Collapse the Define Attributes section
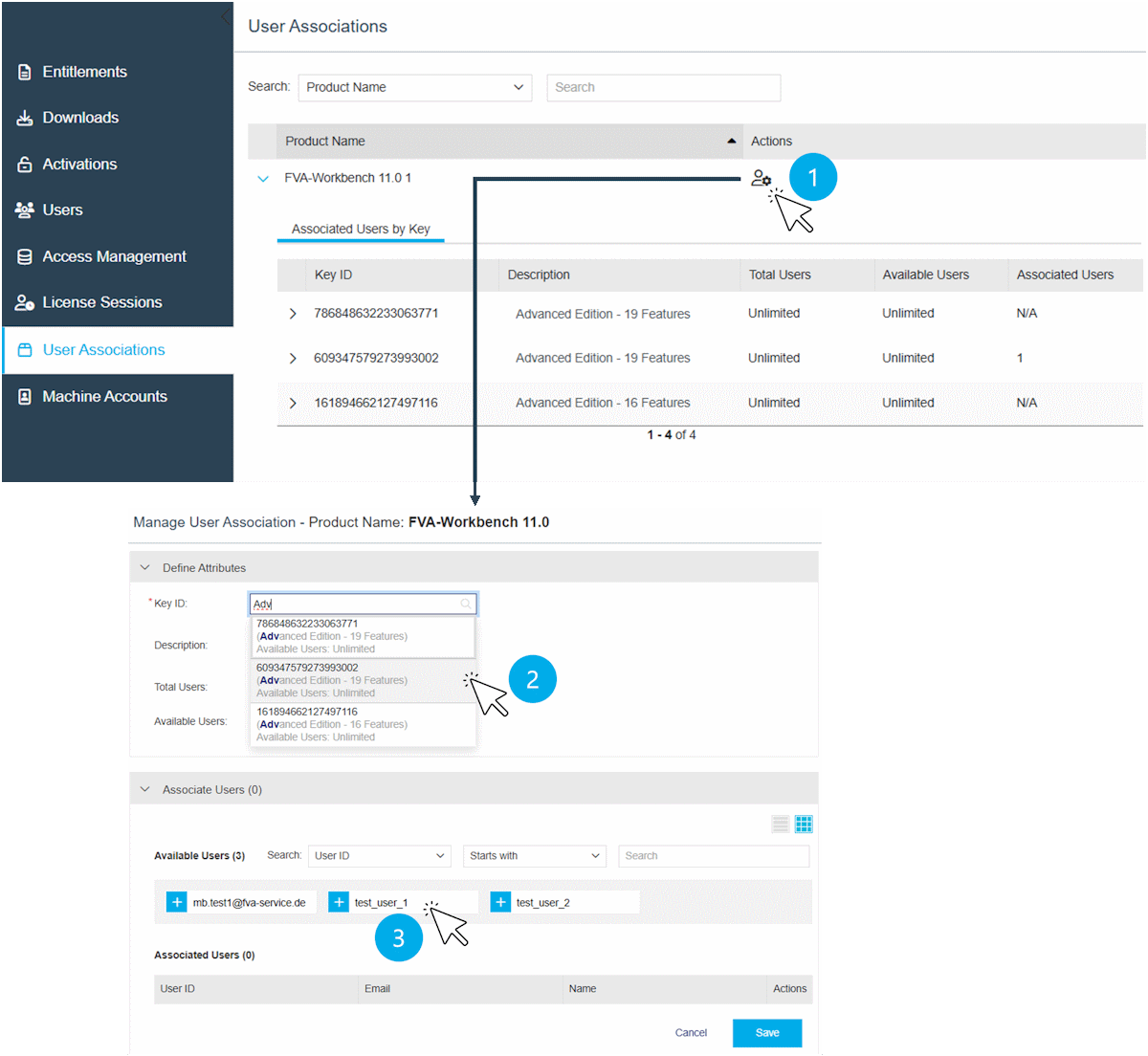 point(145,568)
